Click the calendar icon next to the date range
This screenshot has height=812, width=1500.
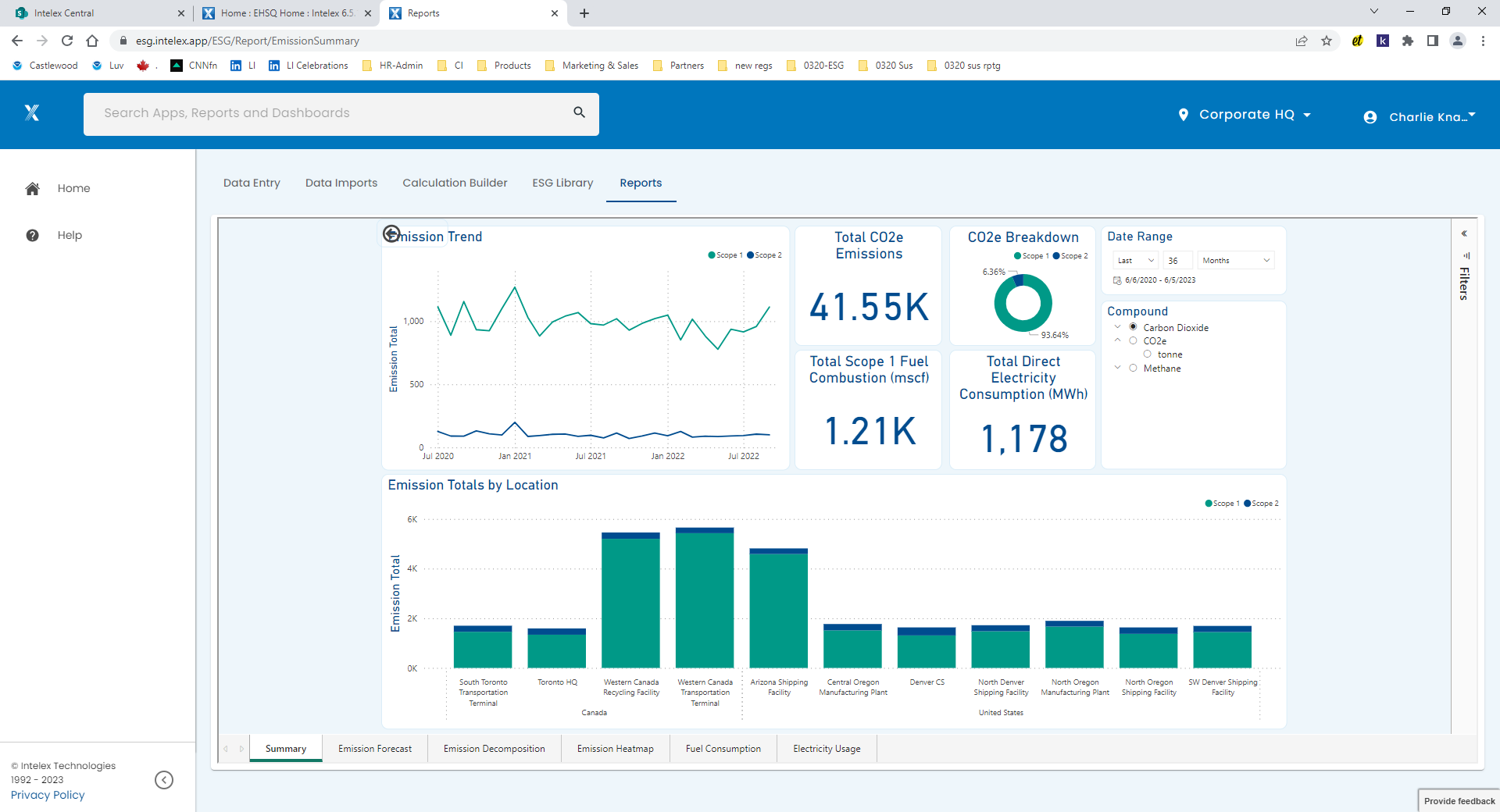click(x=1116, y=280)
